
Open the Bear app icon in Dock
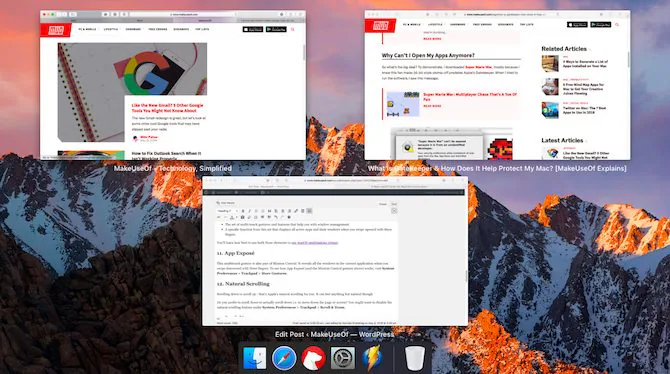click(313, 358)
